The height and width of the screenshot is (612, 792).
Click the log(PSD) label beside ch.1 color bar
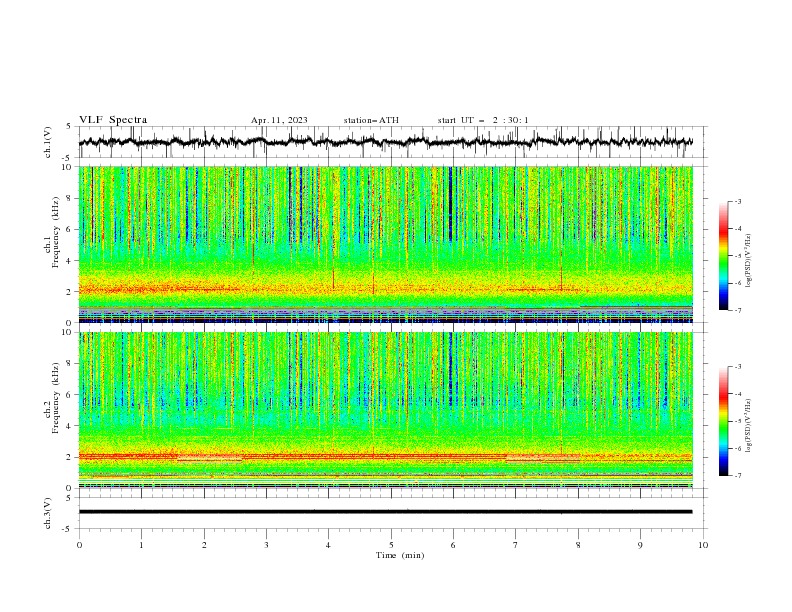pos(750,260)
